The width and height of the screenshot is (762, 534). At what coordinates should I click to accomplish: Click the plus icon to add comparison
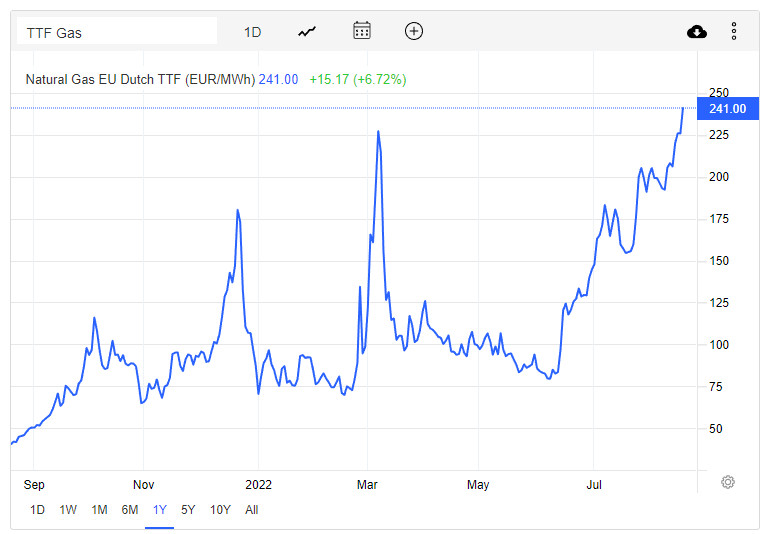click(414, 31)
